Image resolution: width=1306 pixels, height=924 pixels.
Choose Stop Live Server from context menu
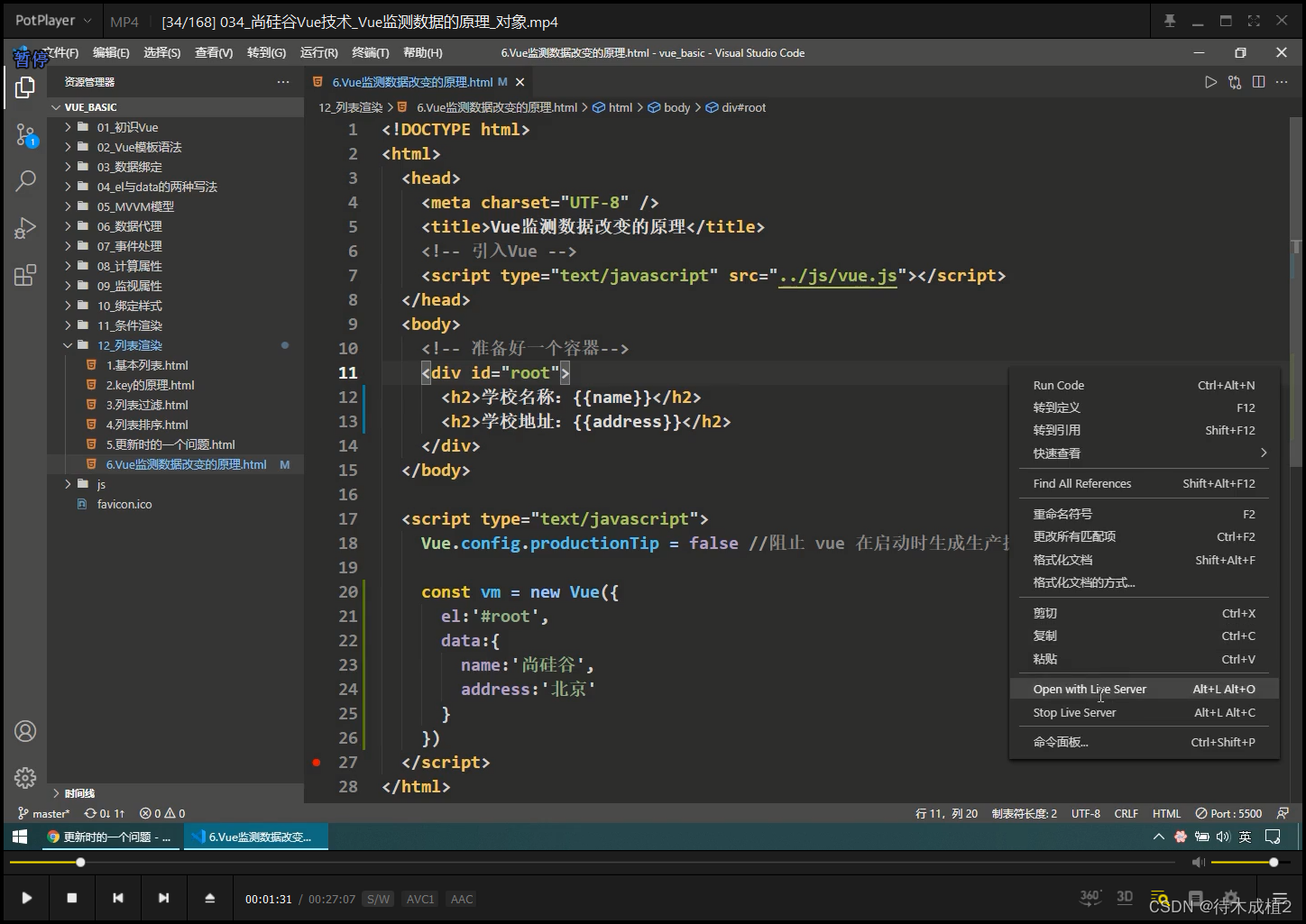1144,712
